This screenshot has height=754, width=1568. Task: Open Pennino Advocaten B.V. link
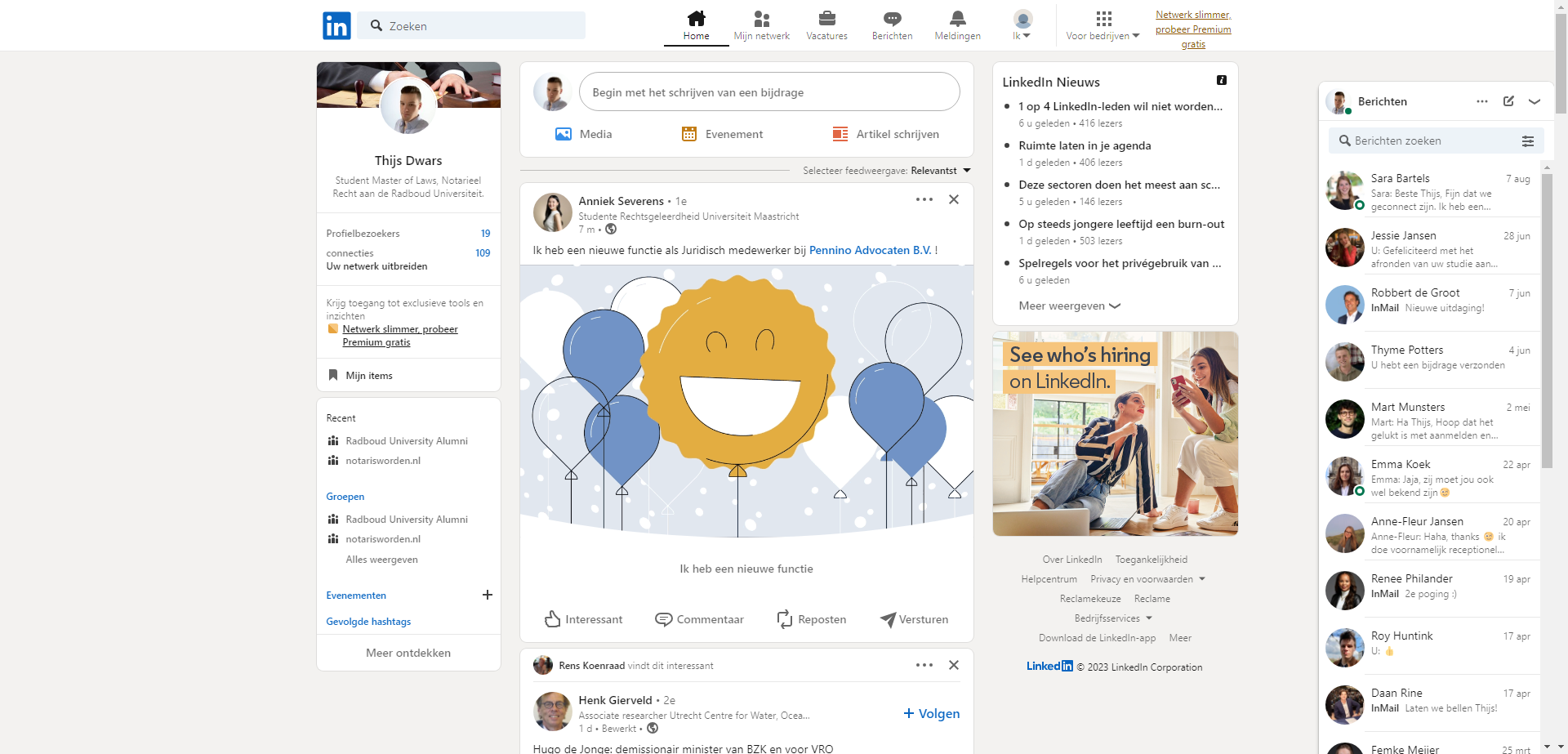pyautogui.click(x=870, y=250)
